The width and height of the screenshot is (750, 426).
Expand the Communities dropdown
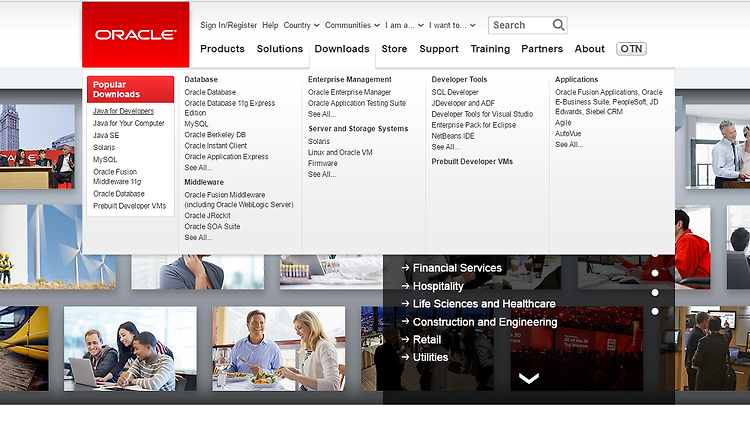(353, 25)
